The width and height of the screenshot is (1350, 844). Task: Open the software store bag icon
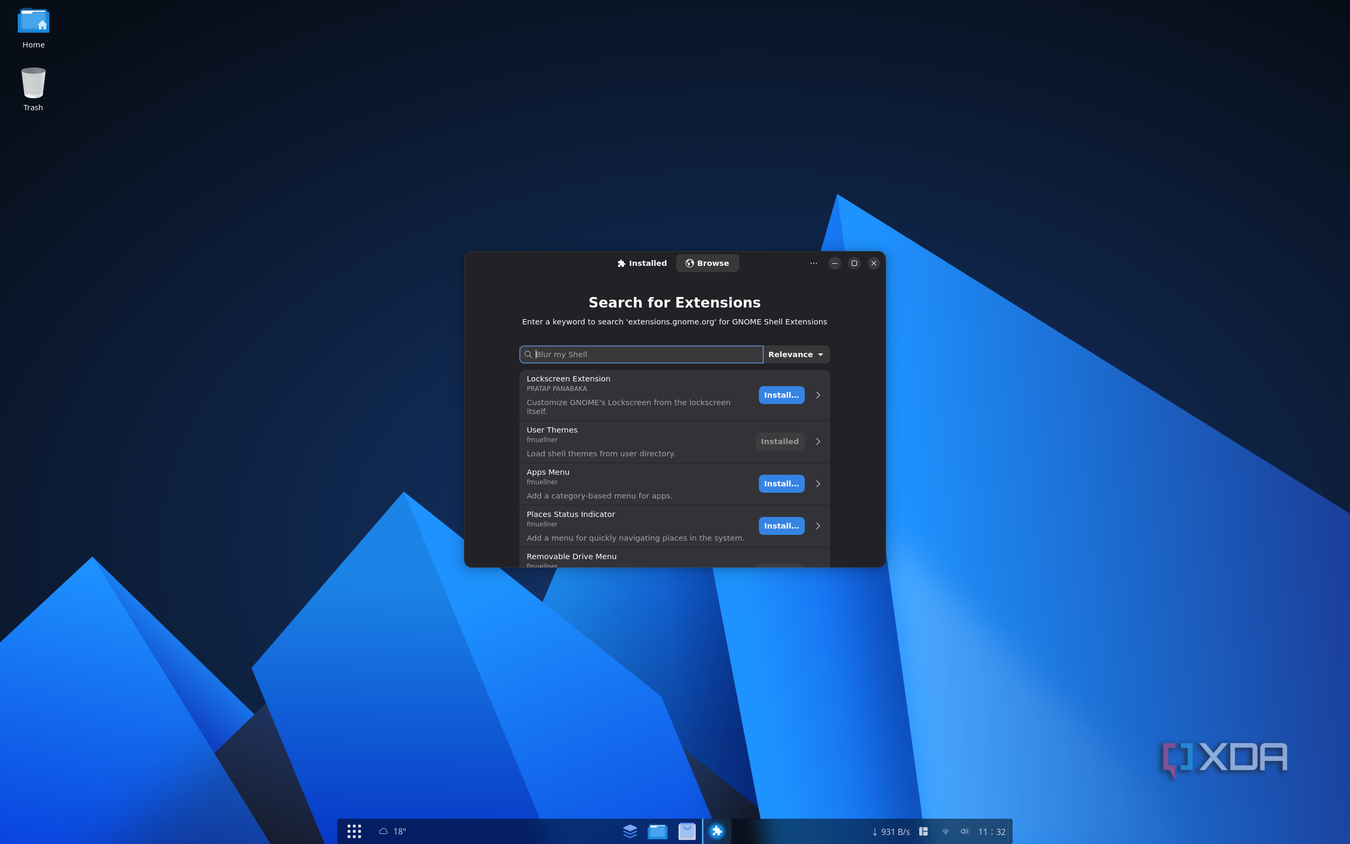point(687,831)
